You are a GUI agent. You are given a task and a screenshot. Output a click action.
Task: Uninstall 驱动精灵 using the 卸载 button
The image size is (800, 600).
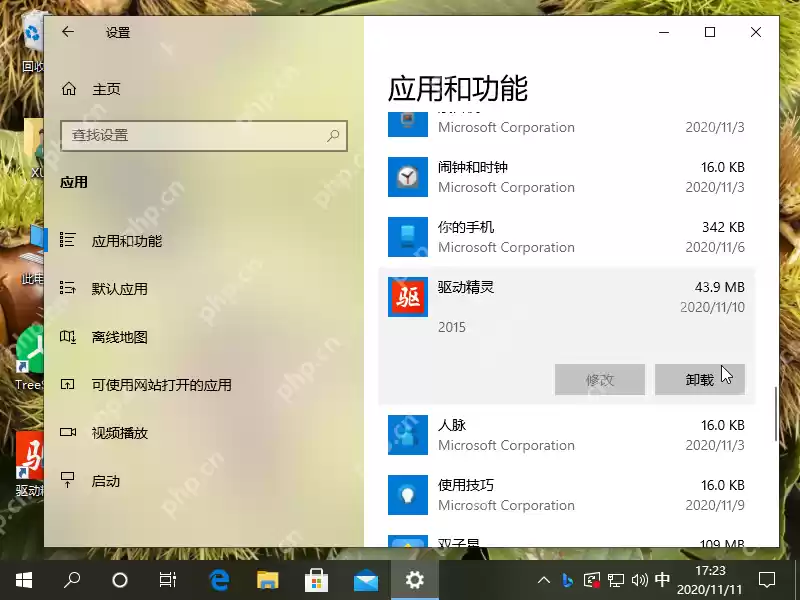[700, 379]
